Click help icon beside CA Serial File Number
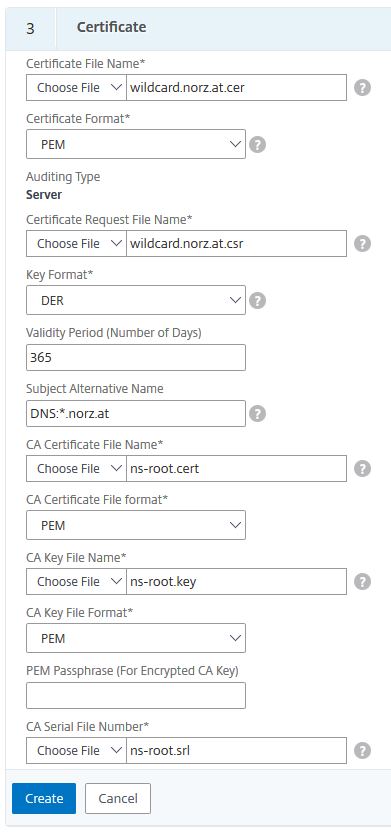391x833 pixels. [362, 751]
